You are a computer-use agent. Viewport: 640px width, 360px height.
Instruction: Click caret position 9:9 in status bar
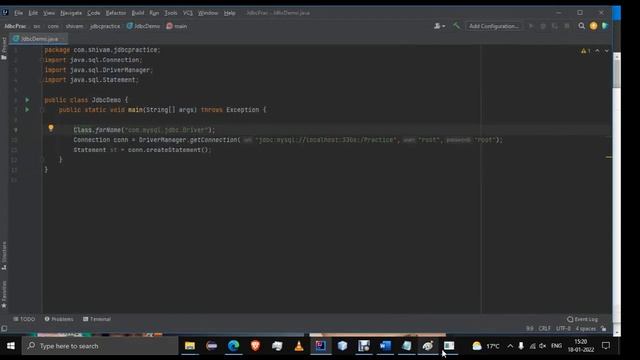[529, 329]
